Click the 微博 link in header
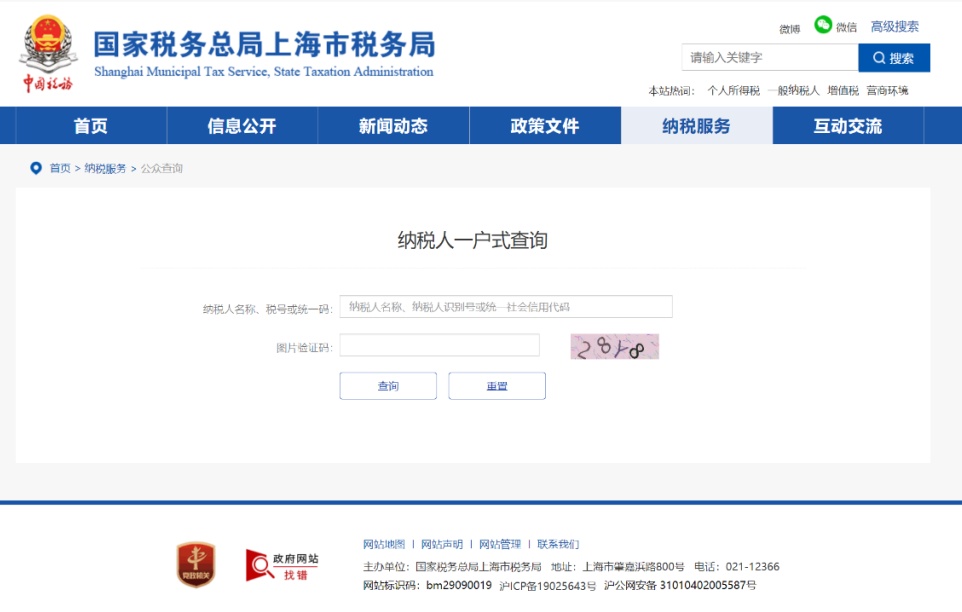 click(x=790, y=29)
